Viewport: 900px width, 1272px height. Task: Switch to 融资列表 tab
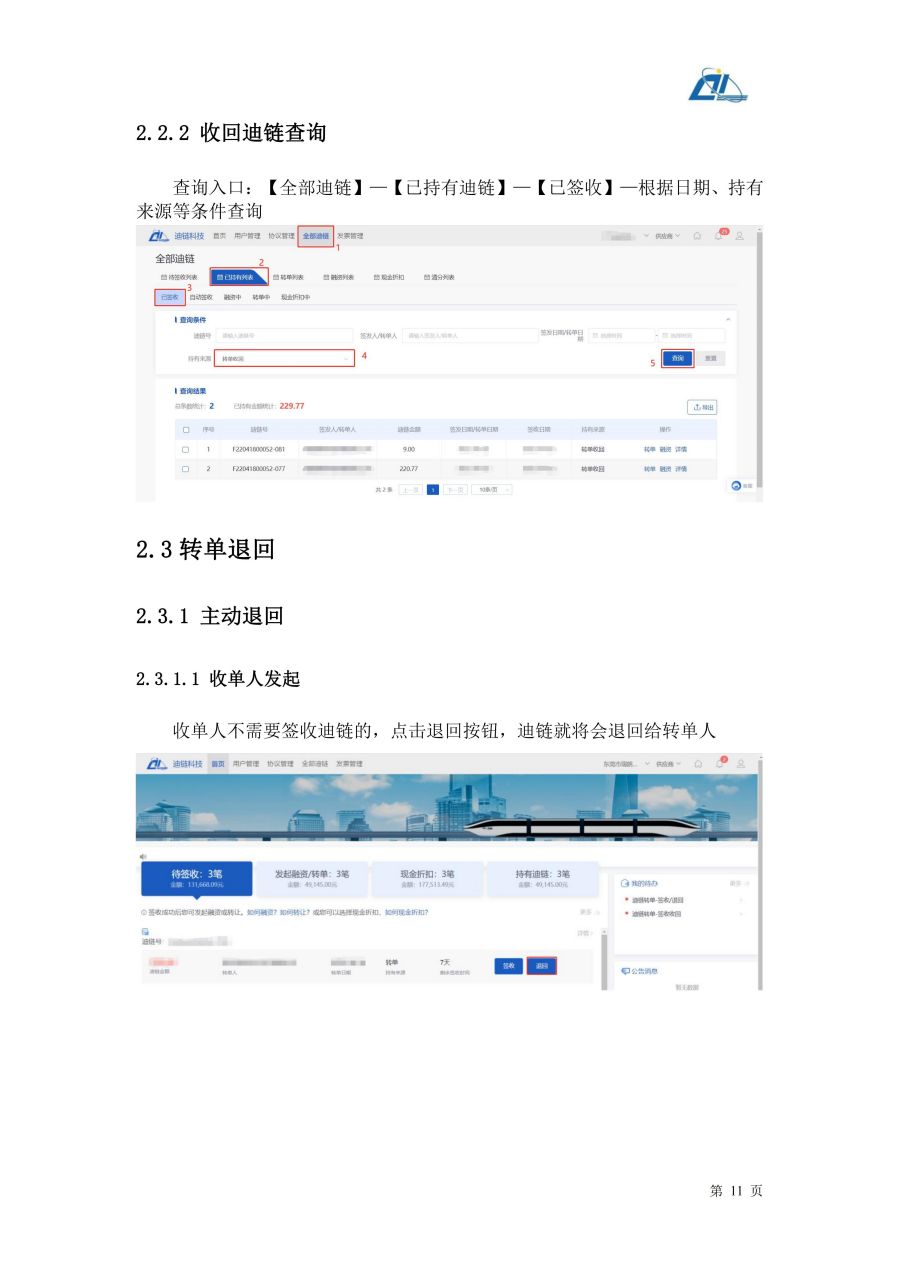click(x=338, y=277)
